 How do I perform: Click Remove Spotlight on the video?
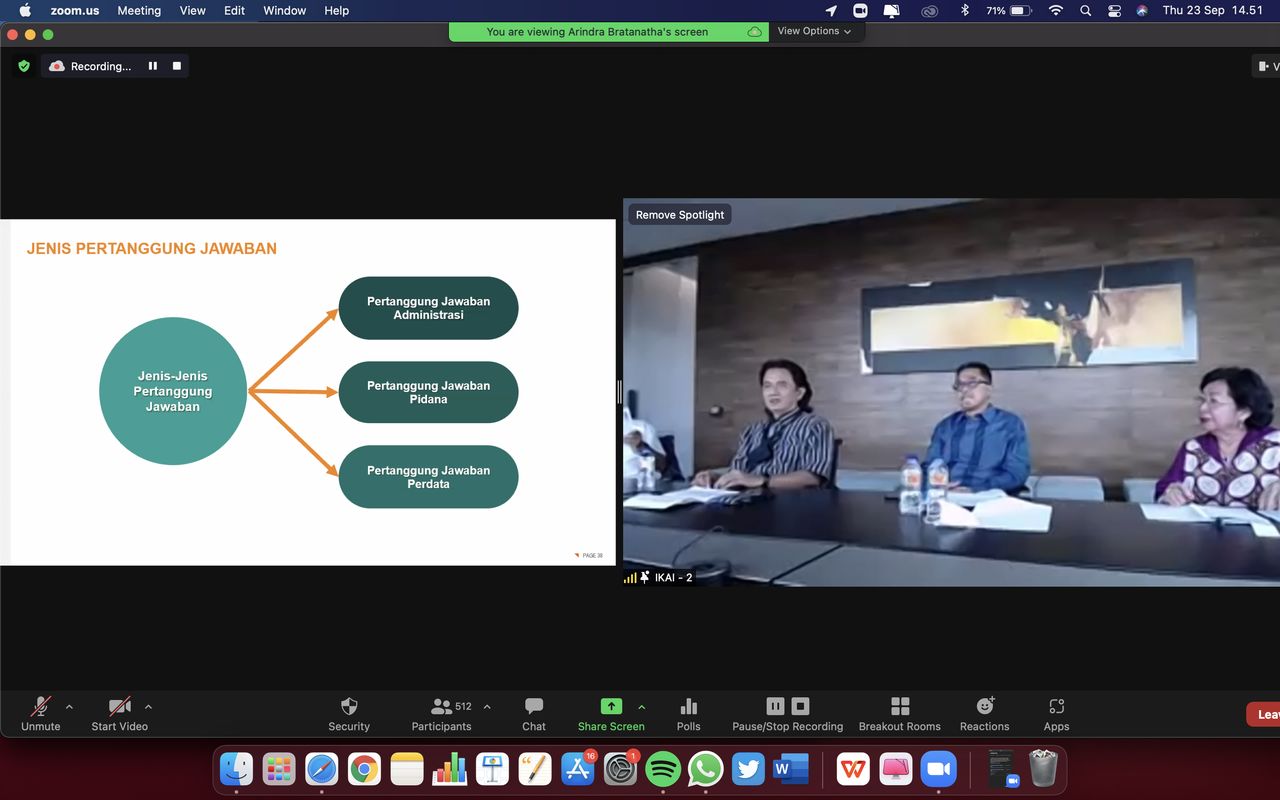tap(680, 215)
